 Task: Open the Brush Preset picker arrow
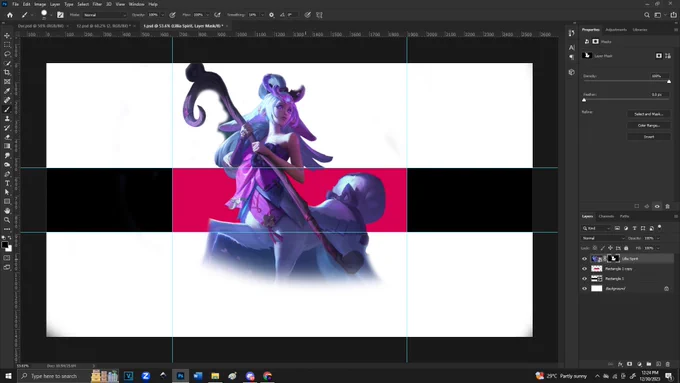[x=51, y=15]
